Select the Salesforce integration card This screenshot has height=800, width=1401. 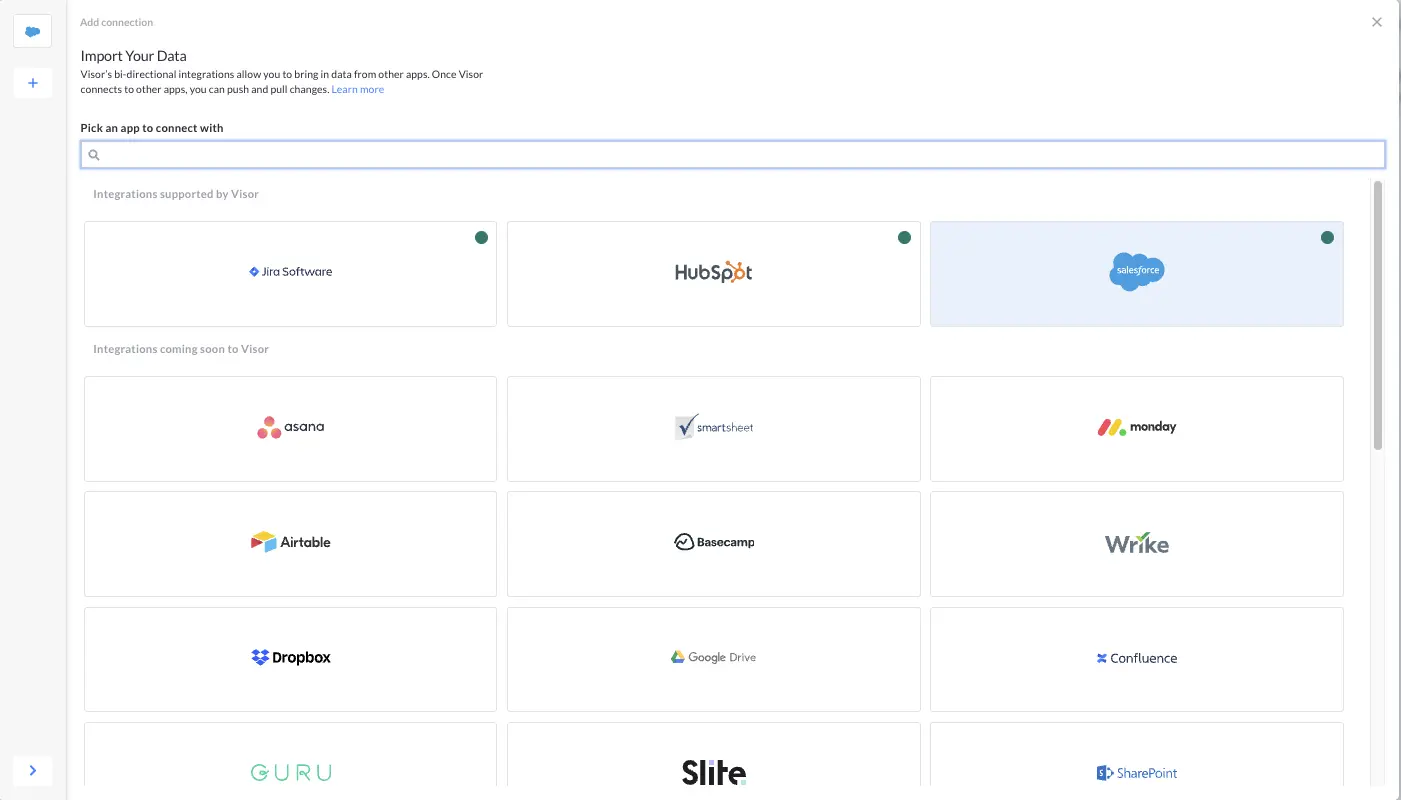click(1137, 274)
